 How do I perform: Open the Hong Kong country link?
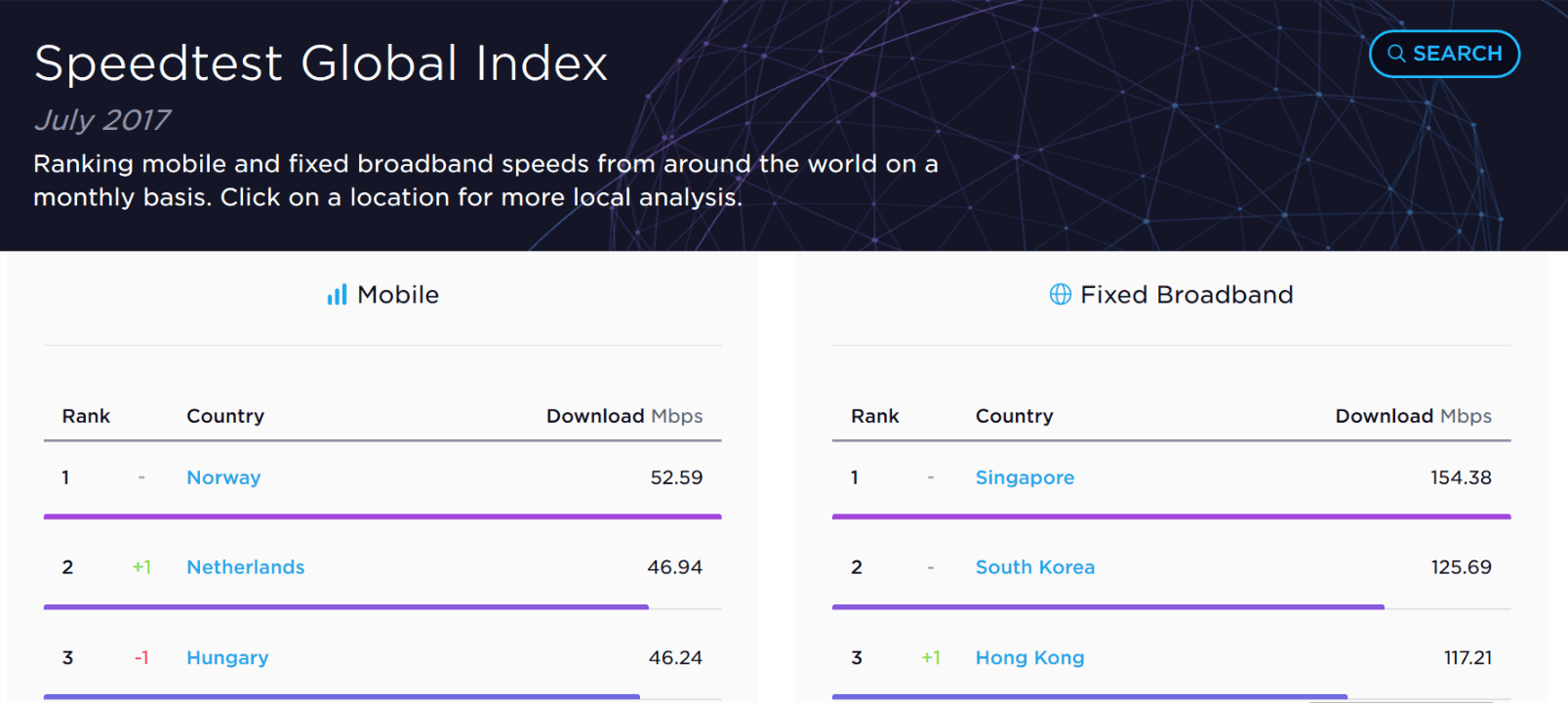point(1029,658)
